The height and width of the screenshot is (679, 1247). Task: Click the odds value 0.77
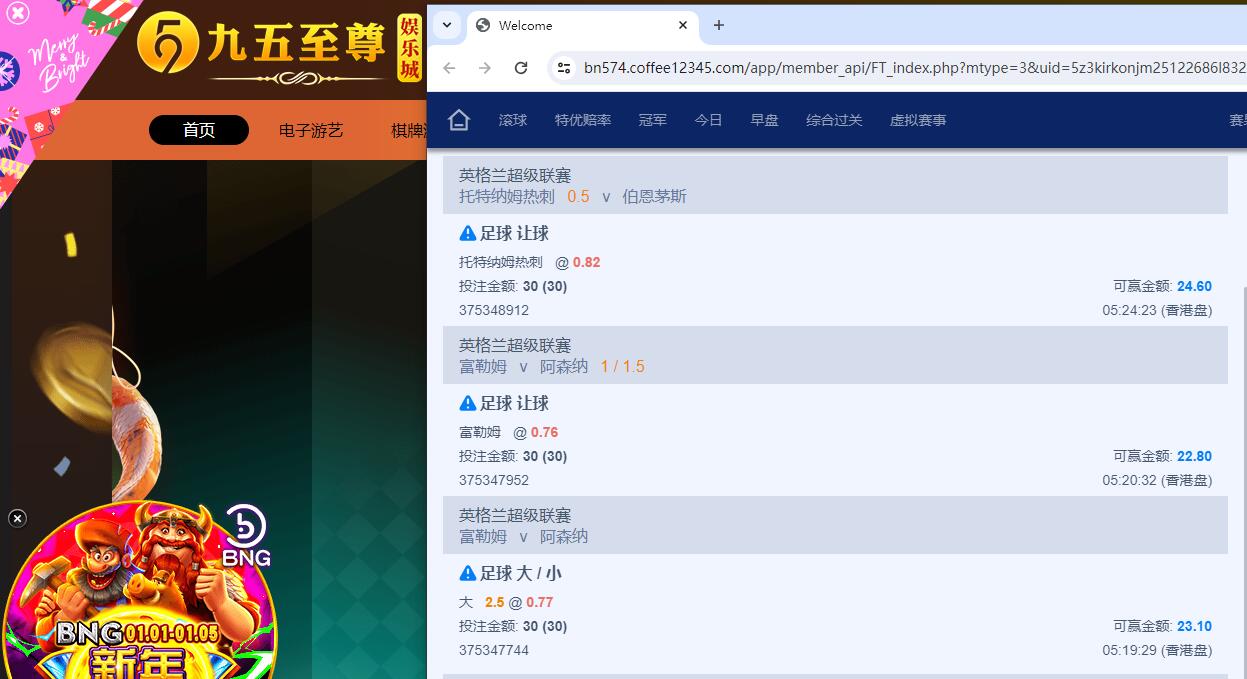click(540, 602)
